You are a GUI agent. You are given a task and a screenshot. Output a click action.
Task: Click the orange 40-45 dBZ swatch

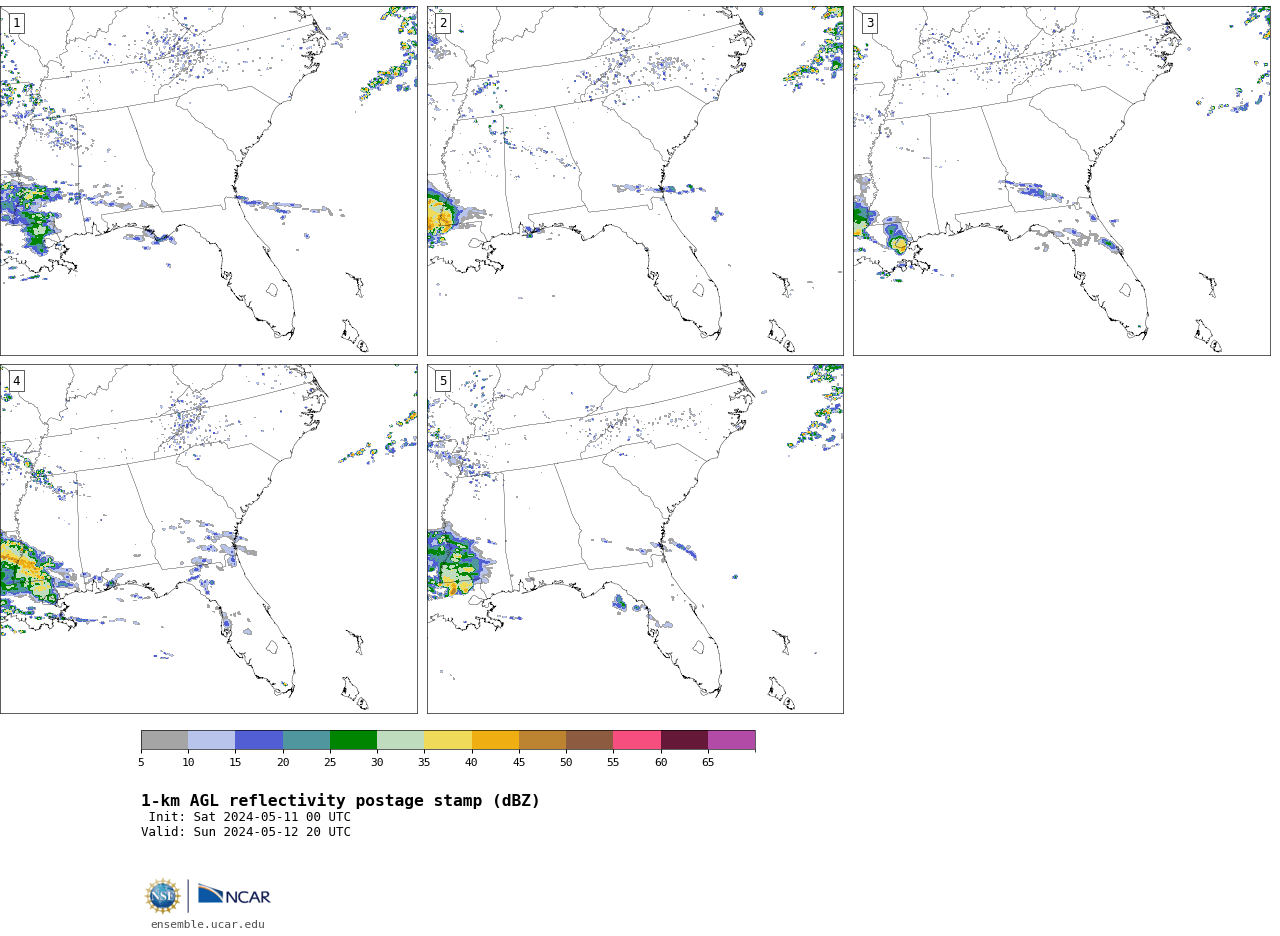495,740
